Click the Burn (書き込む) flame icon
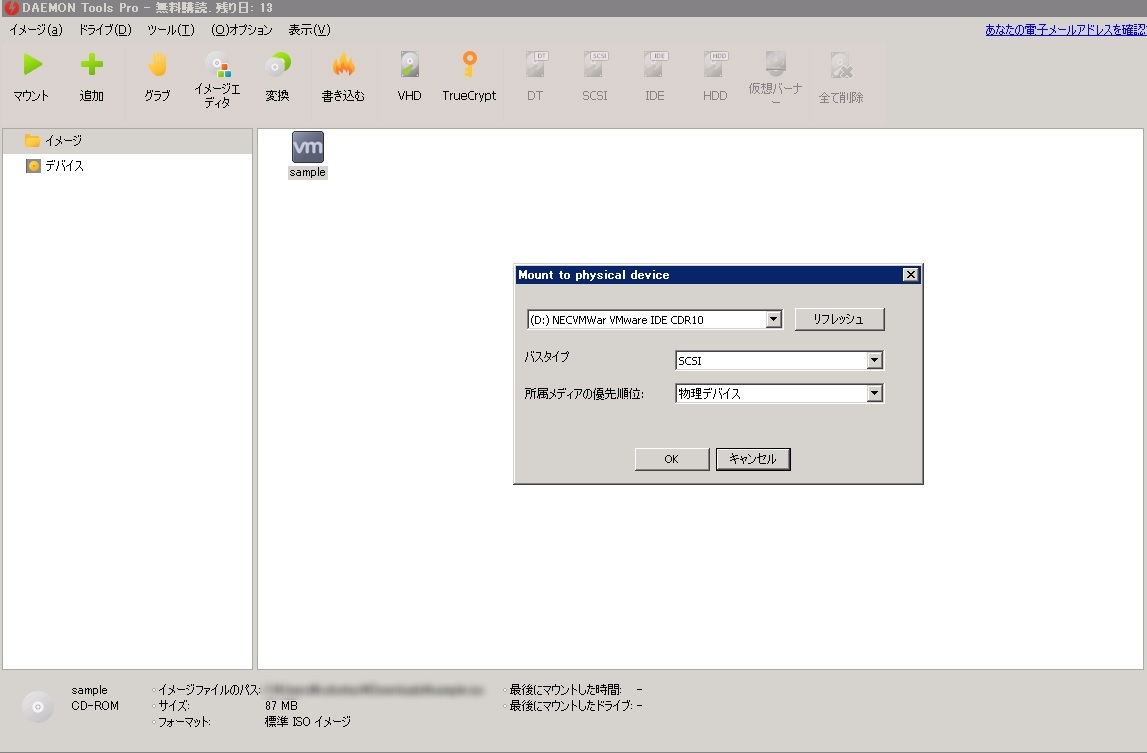The height and width of the screenshot is (753, 1147). [x=343, y=65]
